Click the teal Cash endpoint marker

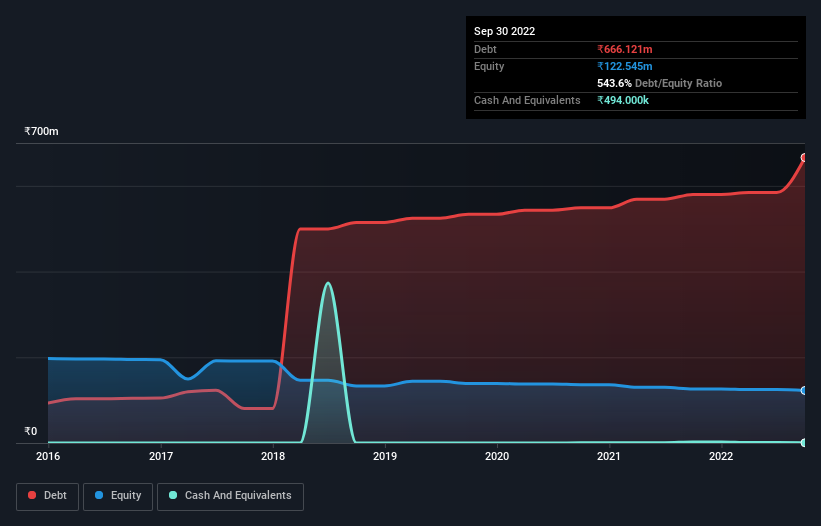tap(804, 443)
